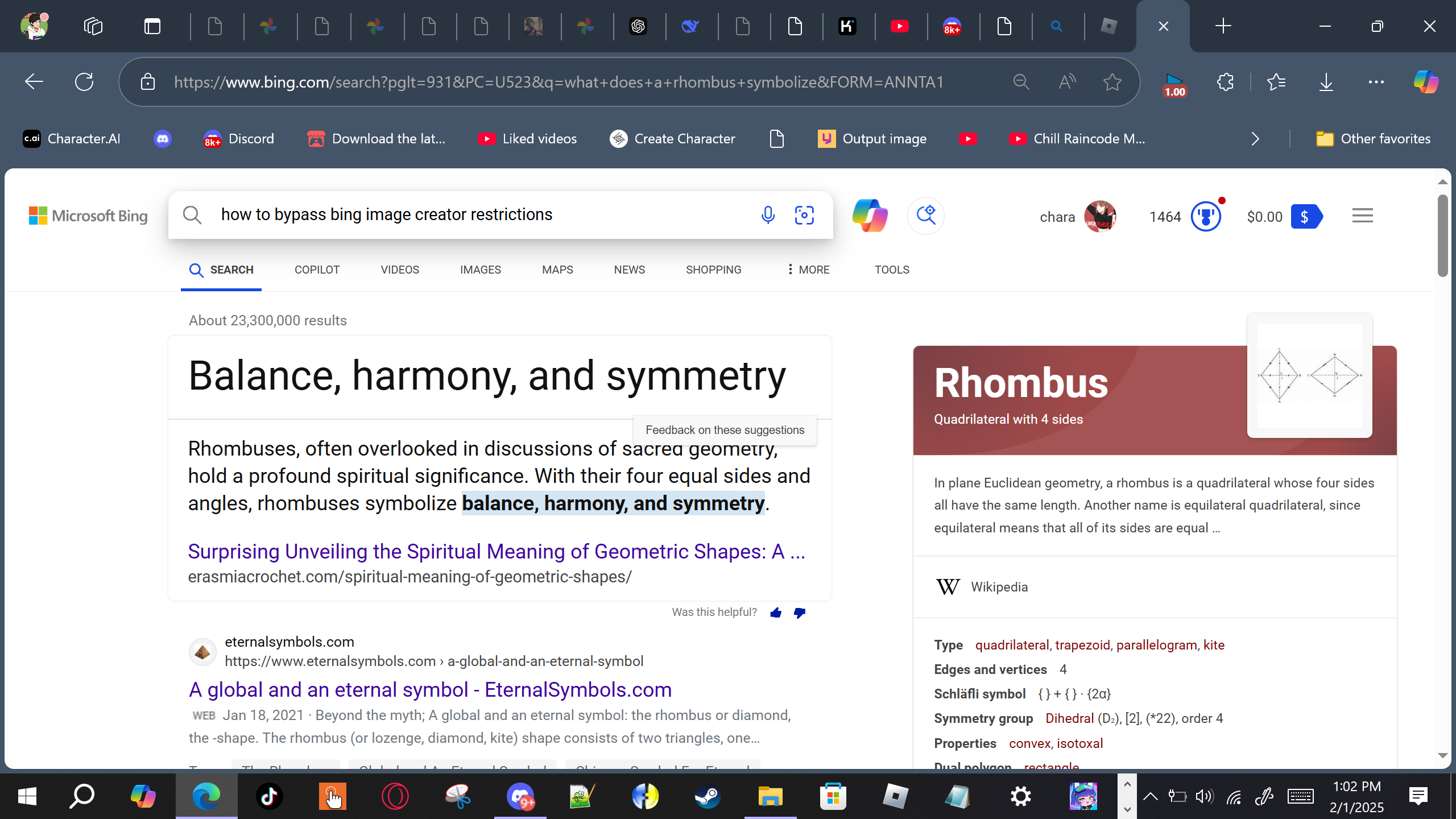Toggle vertical tabs button in title bar
Screen dimensions: 1456x819
pos(152,26)
